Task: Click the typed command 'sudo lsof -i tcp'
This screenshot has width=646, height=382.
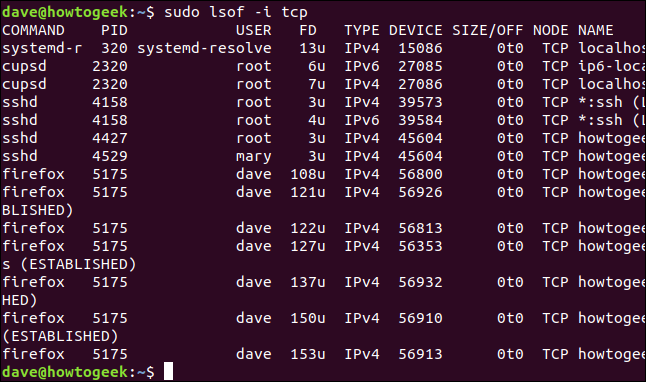Action: (x=236, y=12)
